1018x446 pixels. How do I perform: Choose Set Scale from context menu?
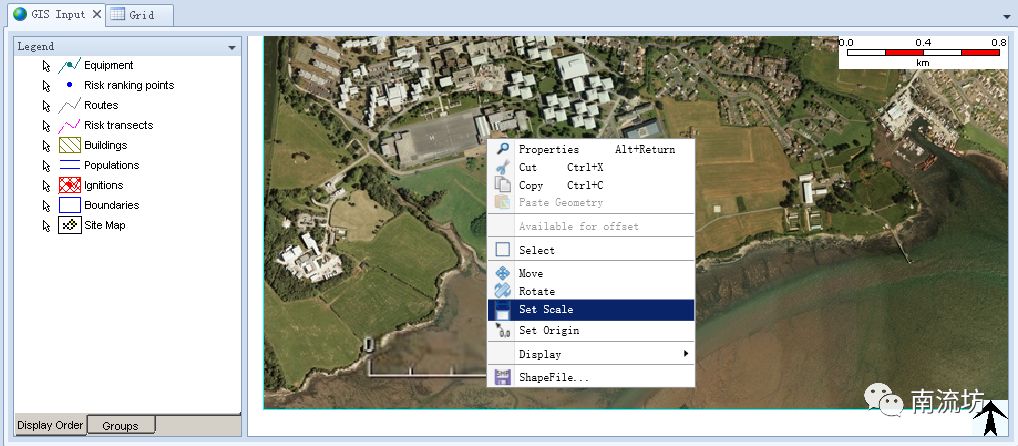tap(590, 310)
